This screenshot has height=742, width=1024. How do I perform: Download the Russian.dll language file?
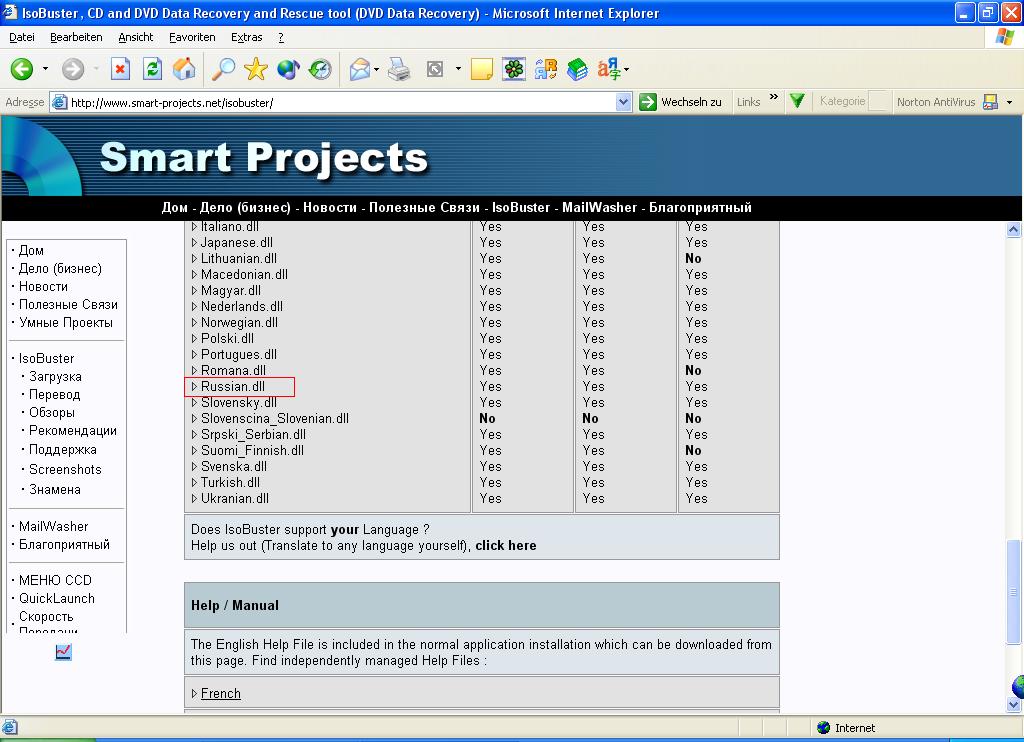[232, 387]
